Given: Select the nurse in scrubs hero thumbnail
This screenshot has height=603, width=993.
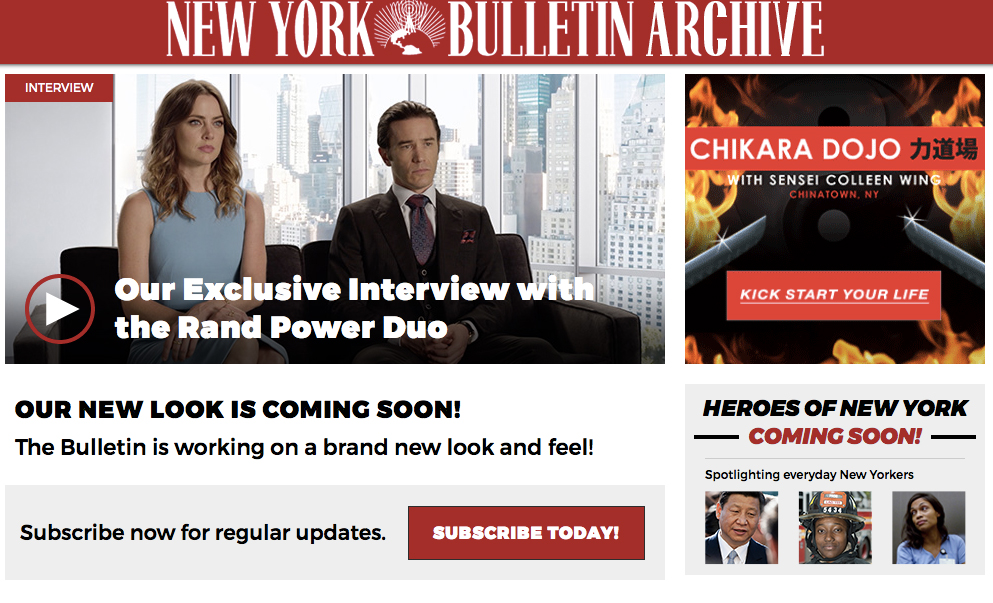Looking at the screenshot, I should click(928, 527).
